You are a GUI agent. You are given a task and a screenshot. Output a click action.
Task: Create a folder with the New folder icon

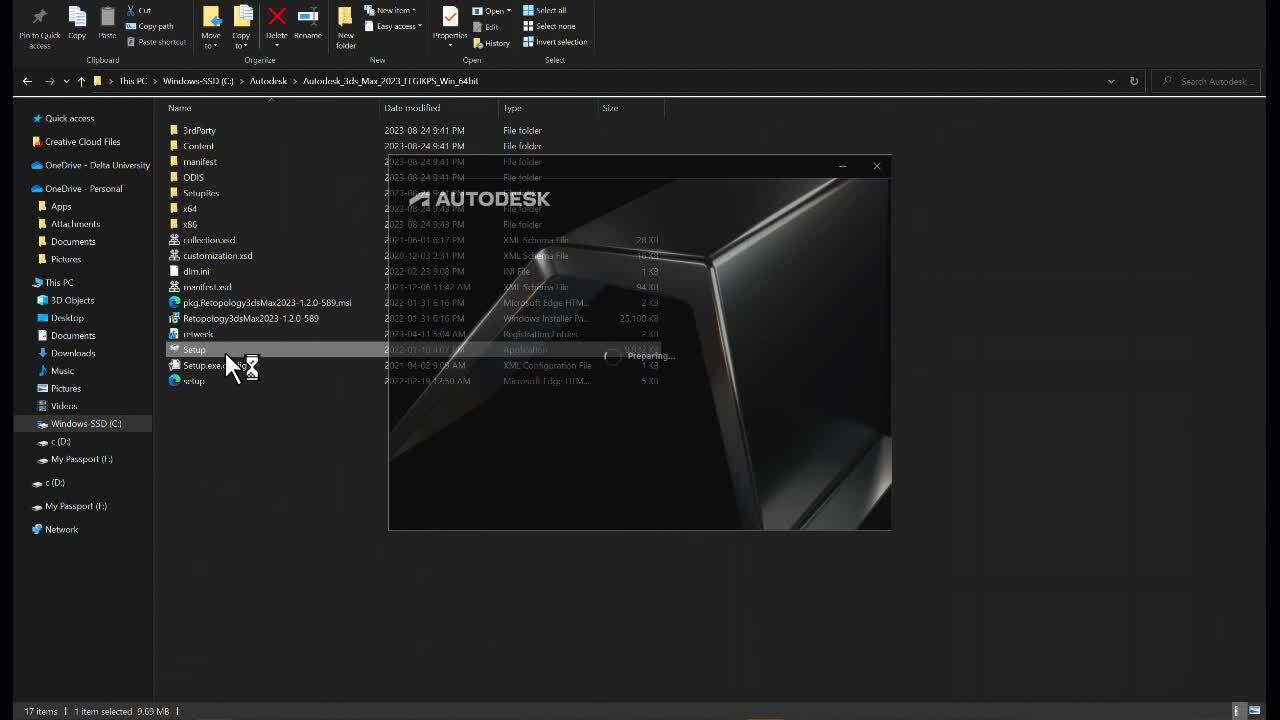(x=345, y=18)
